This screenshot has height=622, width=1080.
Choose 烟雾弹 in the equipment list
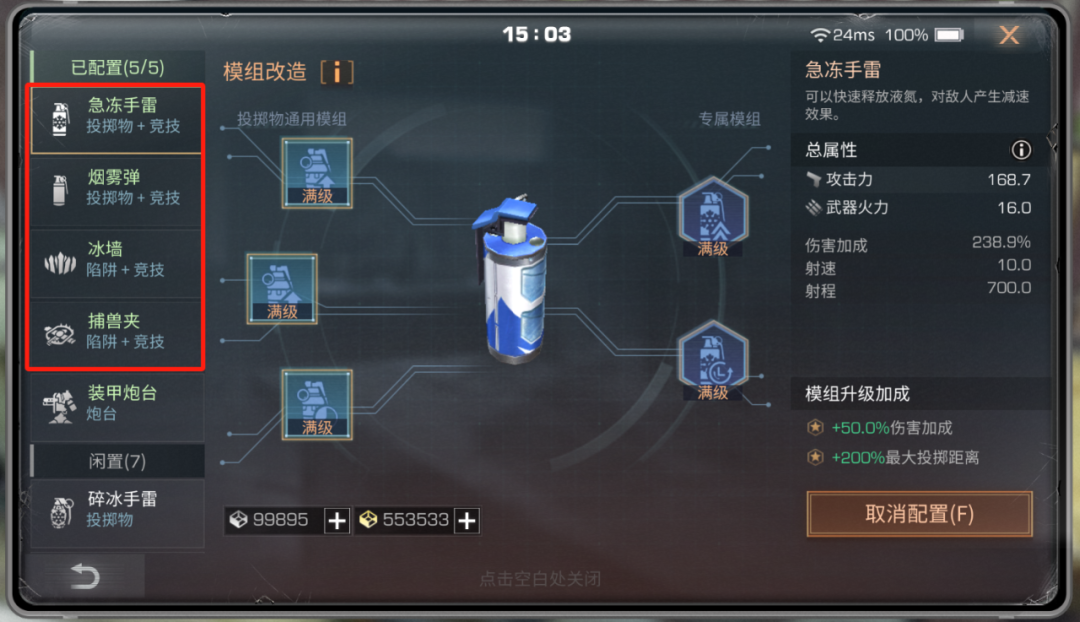(116, 190)
